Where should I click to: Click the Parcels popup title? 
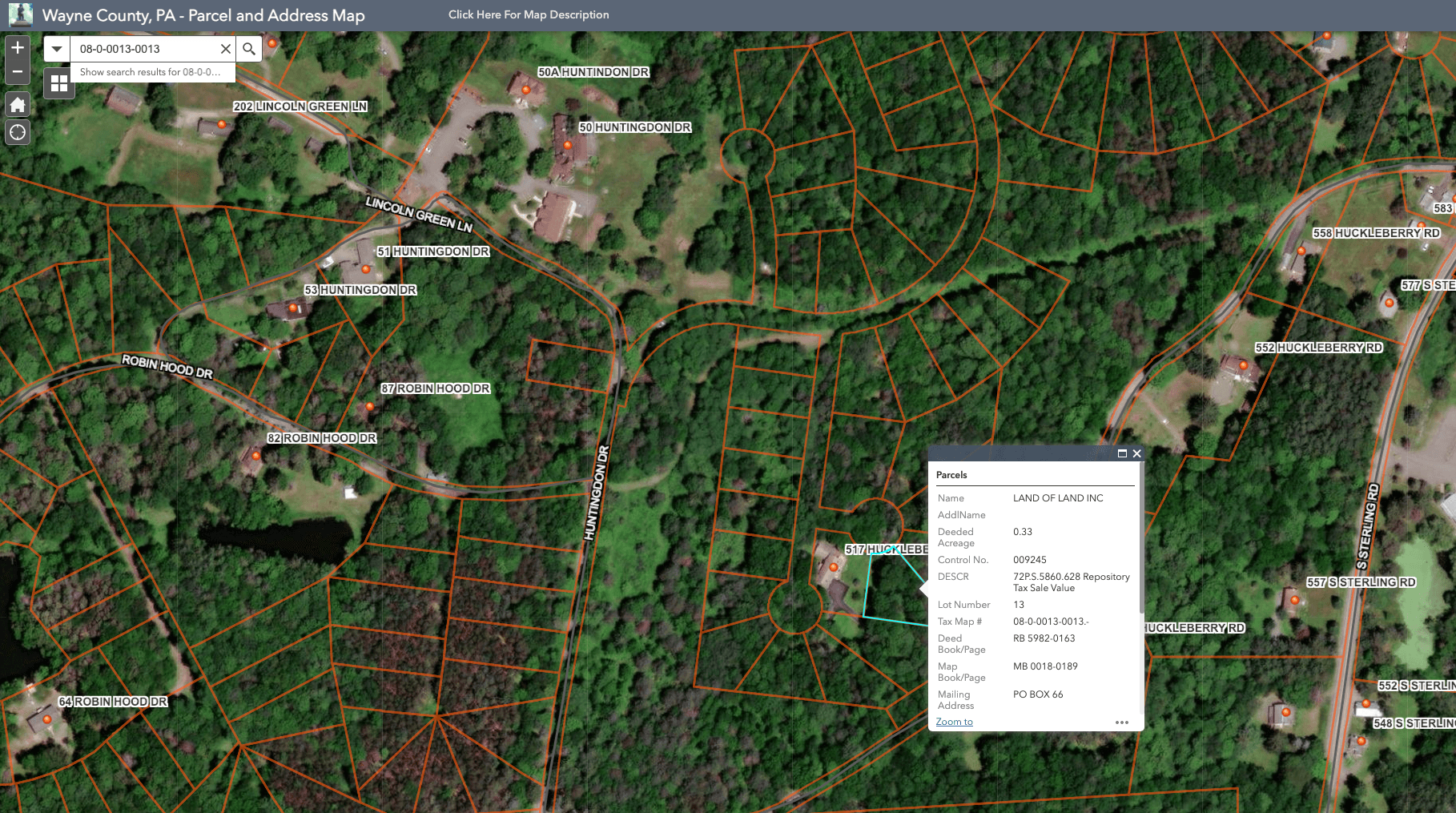(x=951, y=475)
